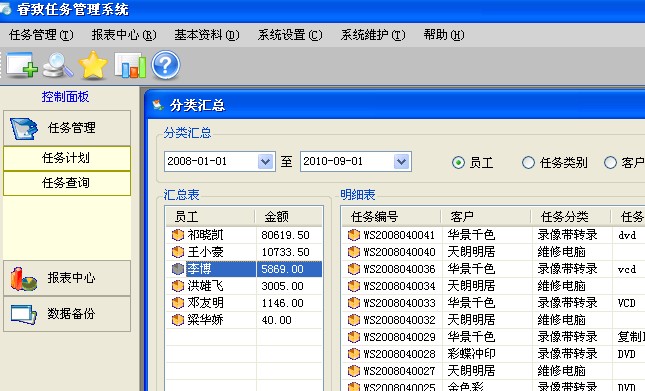Click the 任务查询 sidebar button
This screenshot has width=645, height=391.
click(x=67, y=183)
